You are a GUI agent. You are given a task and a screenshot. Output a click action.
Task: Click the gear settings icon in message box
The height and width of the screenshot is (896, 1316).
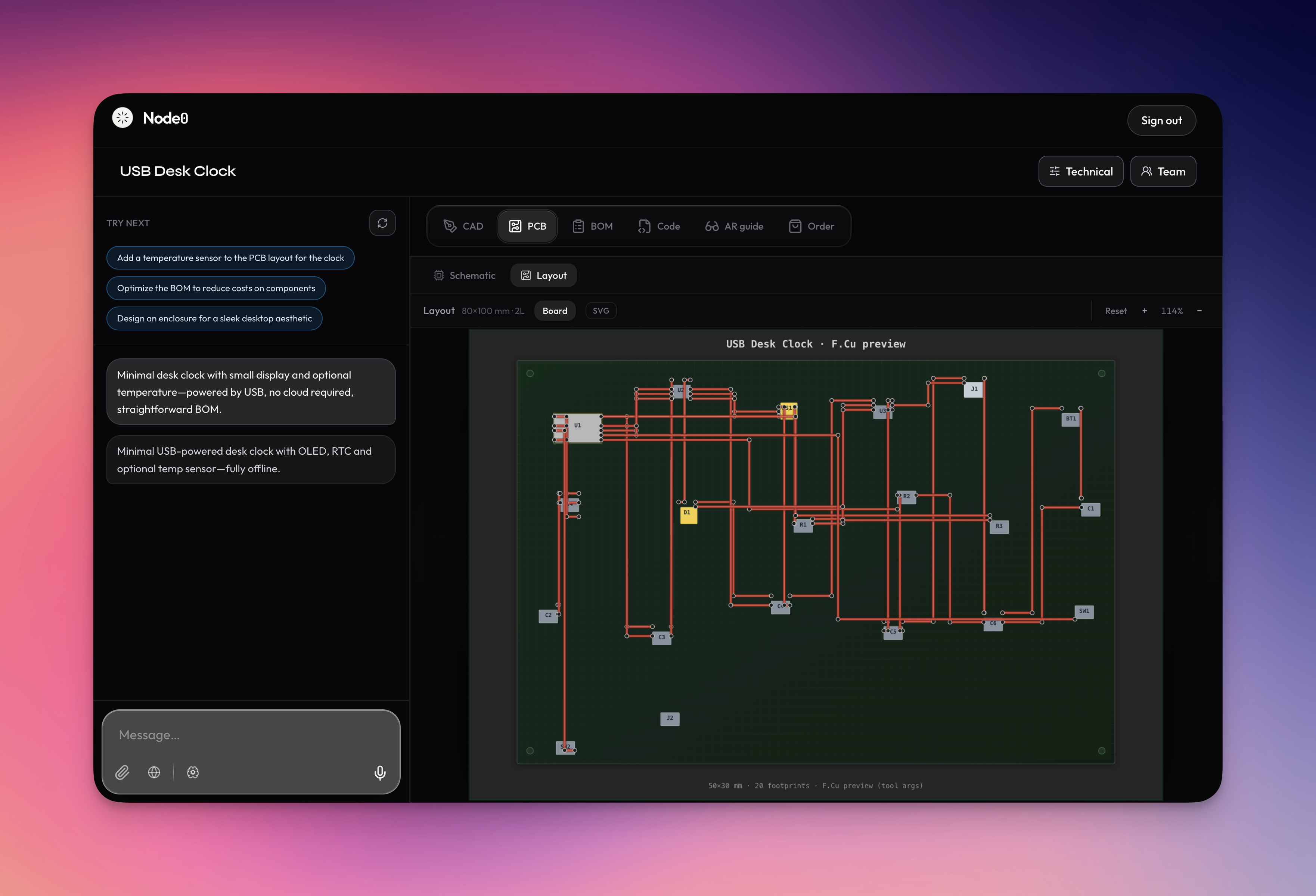pos(193,772)
